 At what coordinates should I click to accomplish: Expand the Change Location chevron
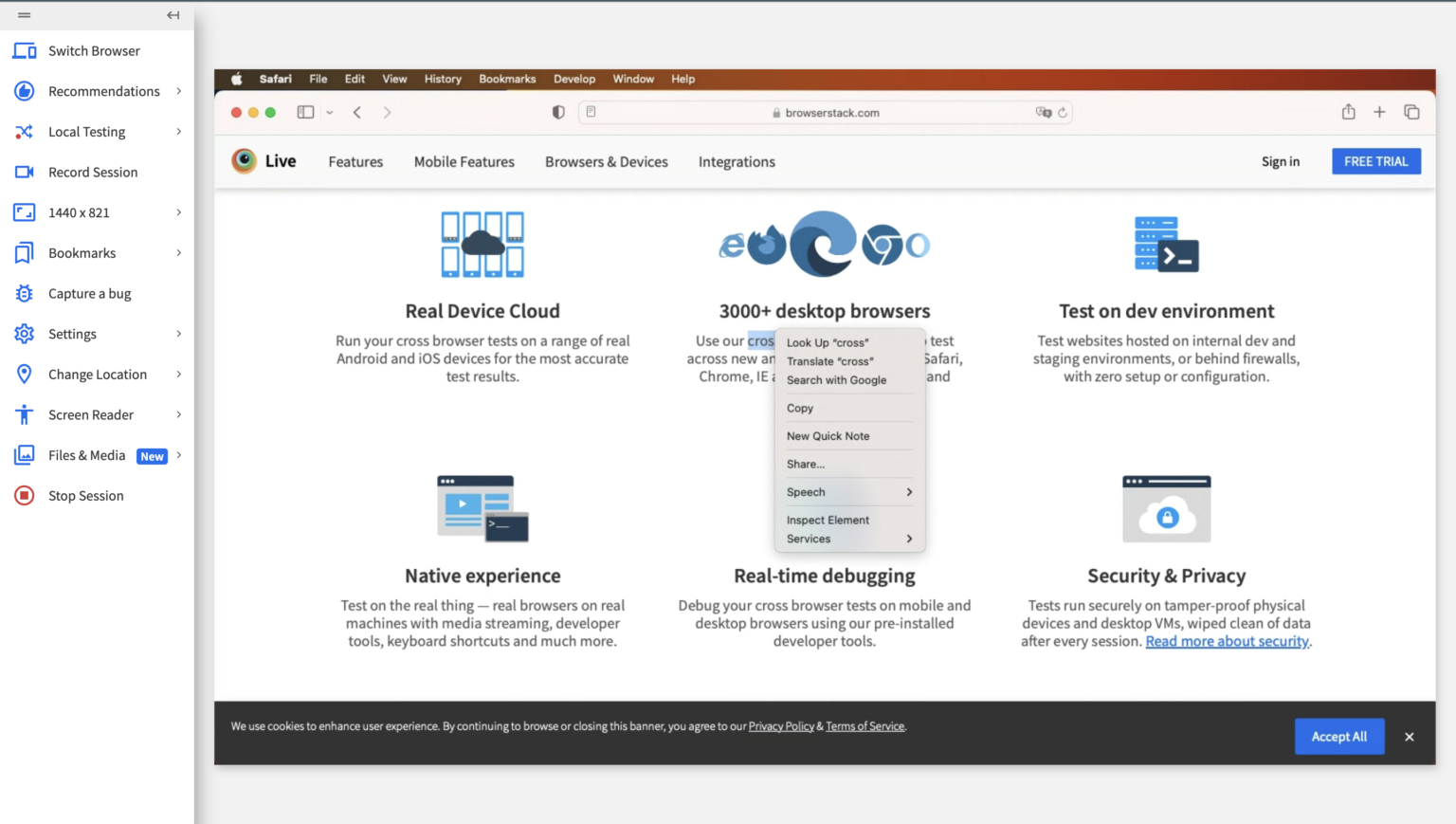[x=178, y=375]
